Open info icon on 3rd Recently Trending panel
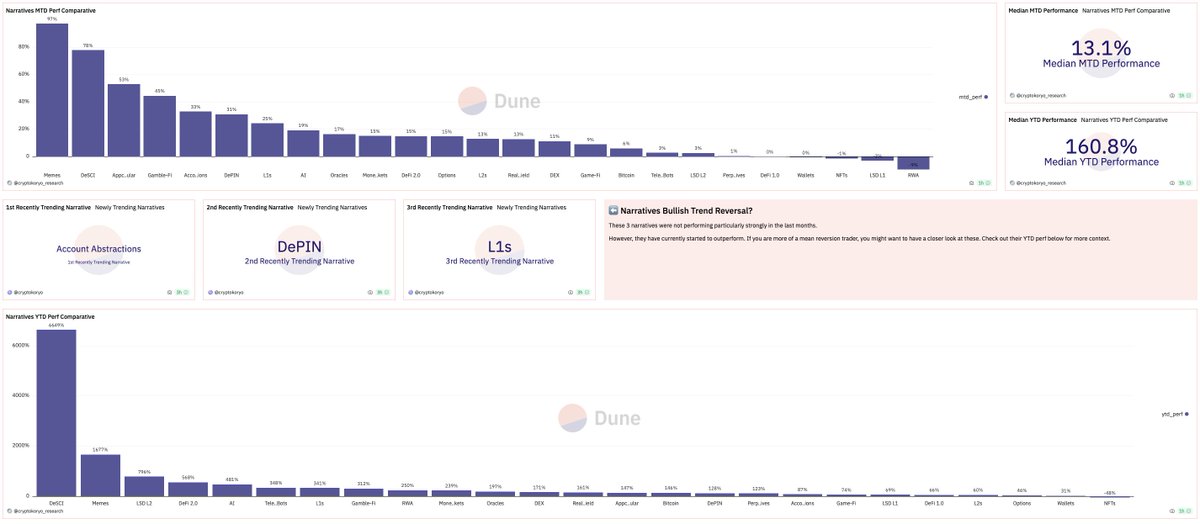This screenshot has width=1200, height=524. coord(571,292)
